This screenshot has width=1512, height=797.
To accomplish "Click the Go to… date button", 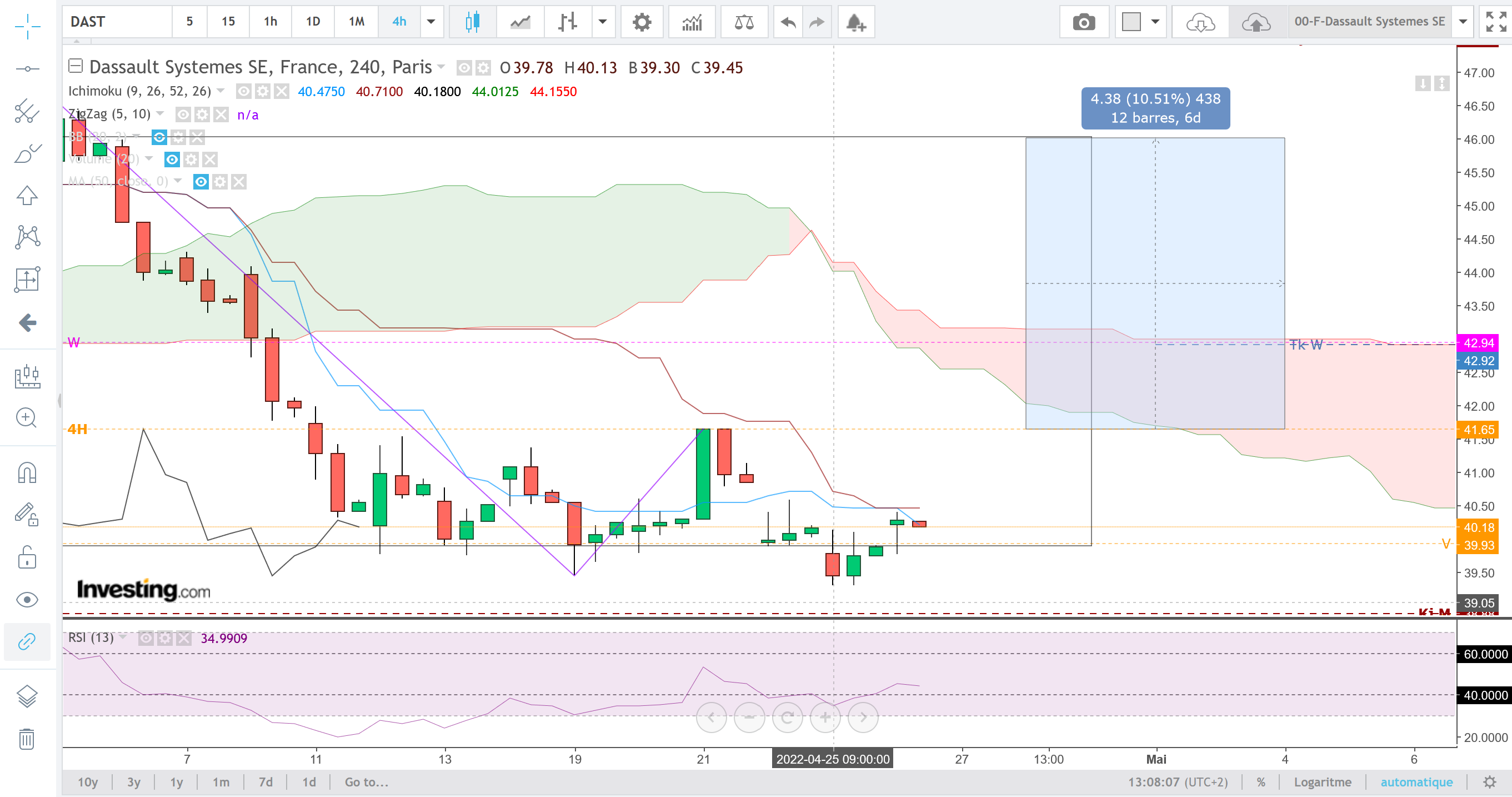I will (366, 782).
